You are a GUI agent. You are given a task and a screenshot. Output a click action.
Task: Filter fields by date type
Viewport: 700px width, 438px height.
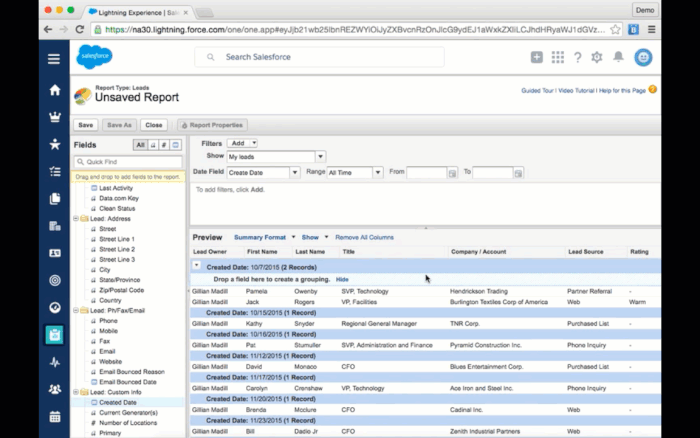175,145
